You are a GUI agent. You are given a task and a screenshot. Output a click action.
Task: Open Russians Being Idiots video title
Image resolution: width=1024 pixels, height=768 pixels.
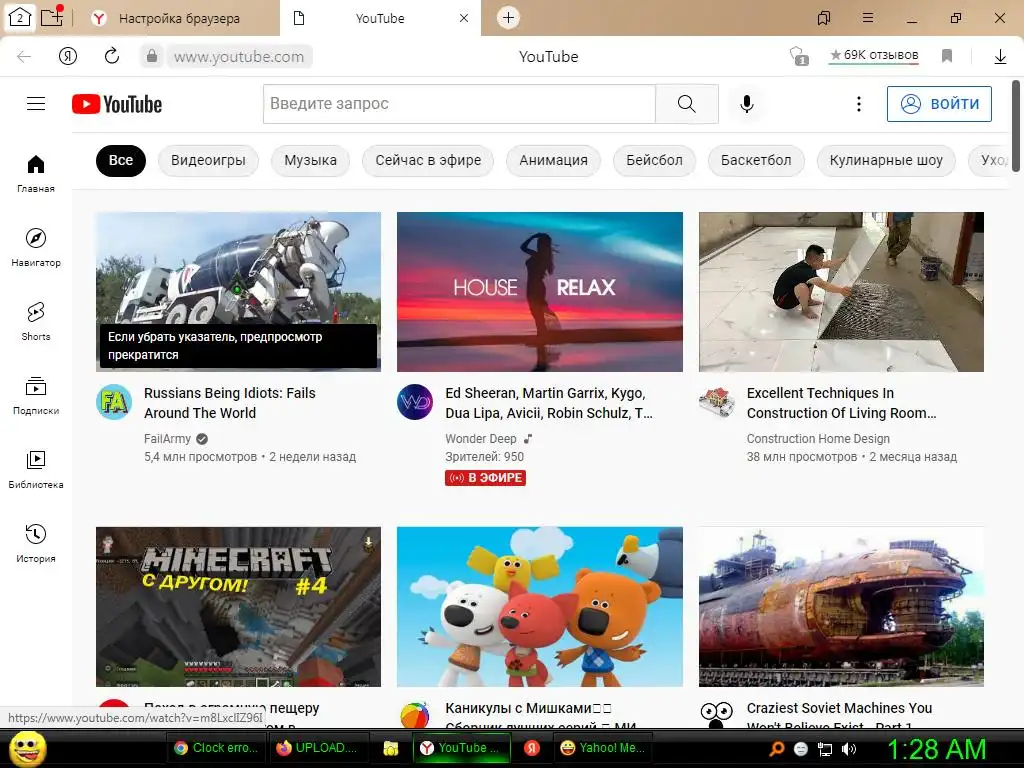[x=229, y=403]
